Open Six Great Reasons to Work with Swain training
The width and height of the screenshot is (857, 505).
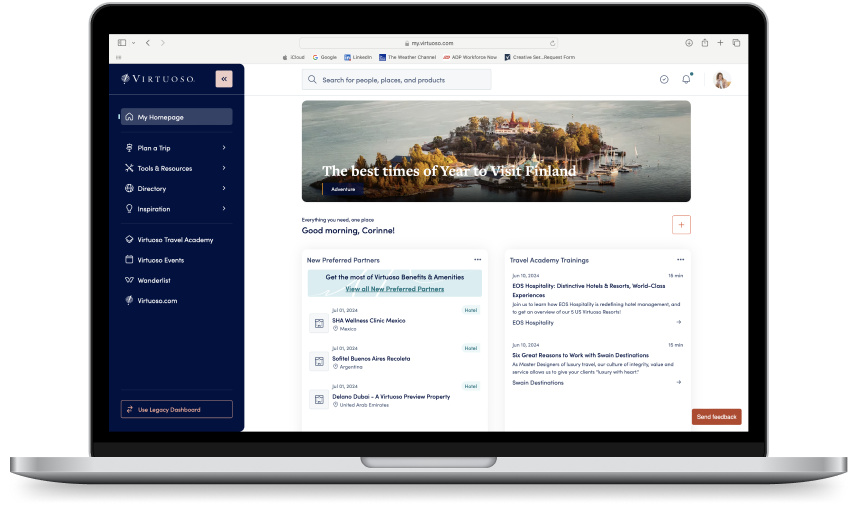coord(580,355)
